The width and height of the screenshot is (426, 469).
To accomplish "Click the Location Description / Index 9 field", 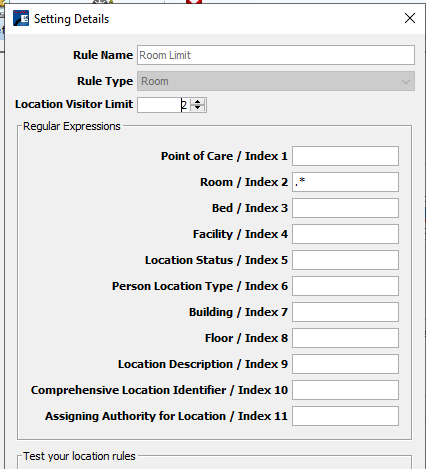I will (x=345, y=364).
